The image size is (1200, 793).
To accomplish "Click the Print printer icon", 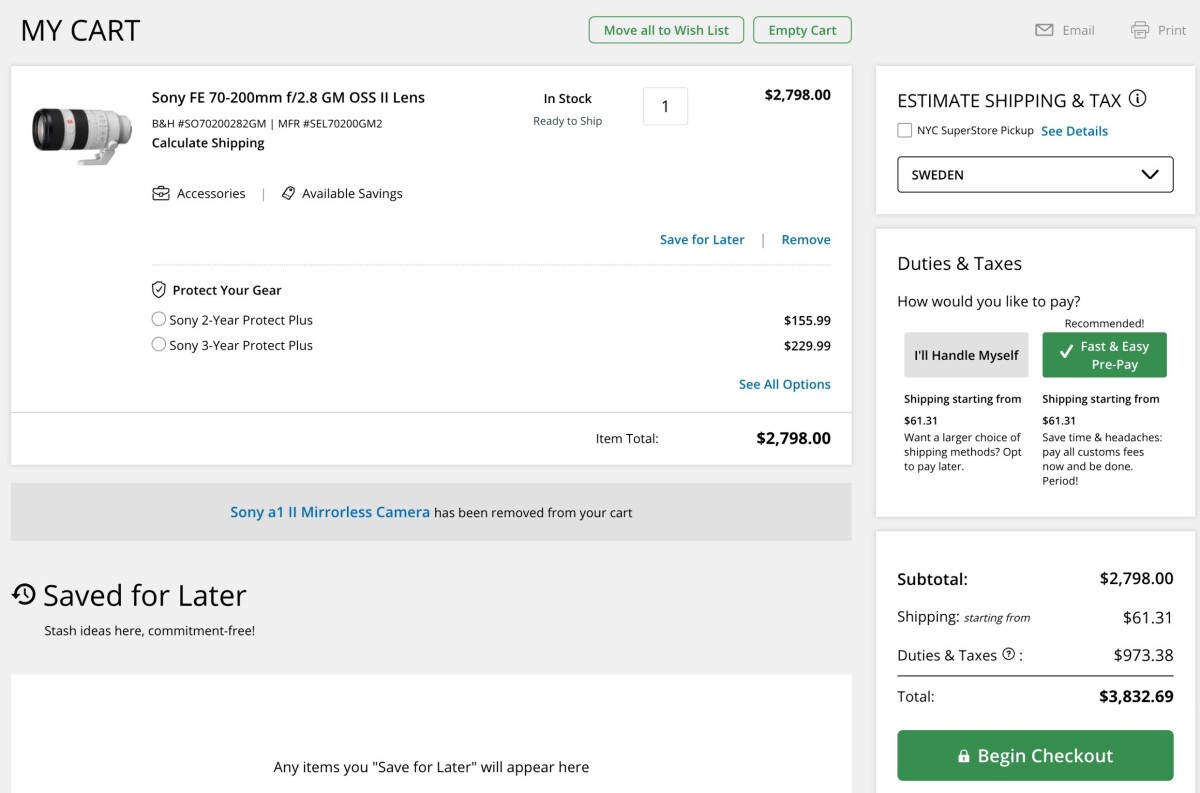I will [1140, 30].
